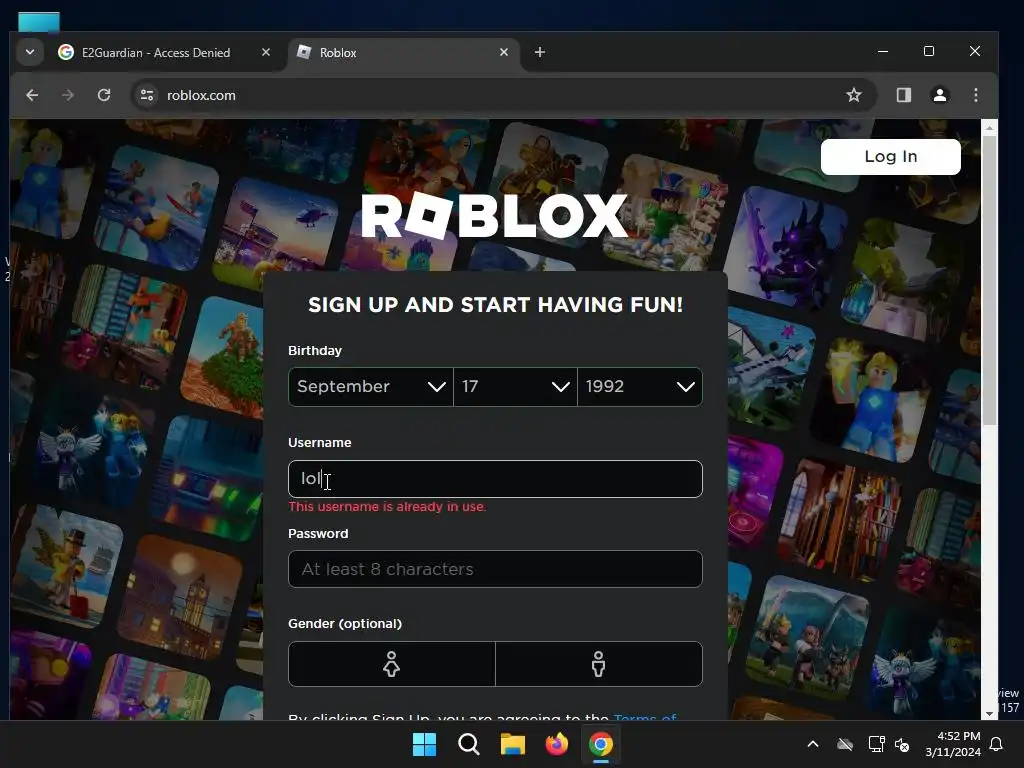Click the Password input field
This screenshot has width=1024, height=768.
click(x=495, y=569)
